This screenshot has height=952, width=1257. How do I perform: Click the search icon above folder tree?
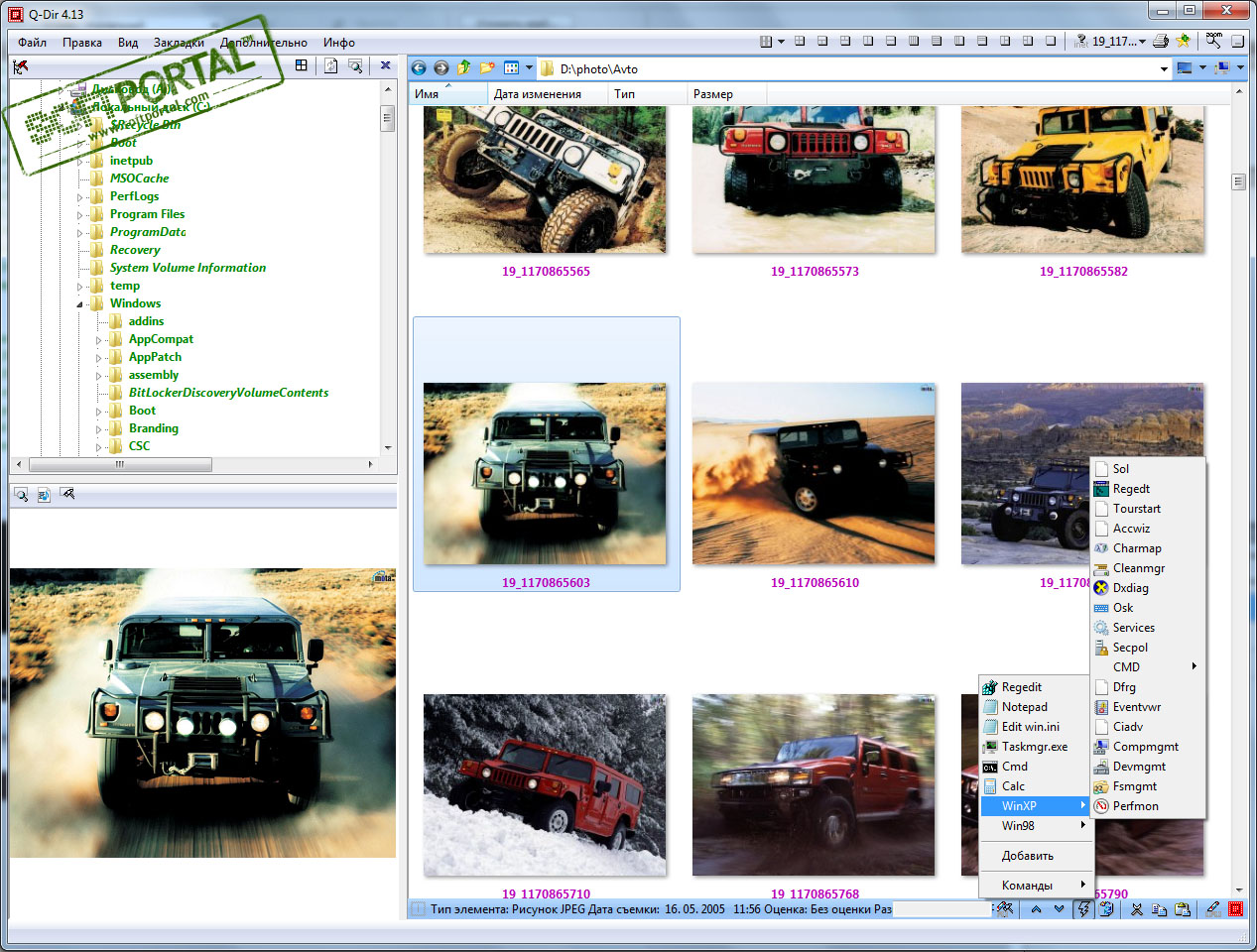pos(355,65)
